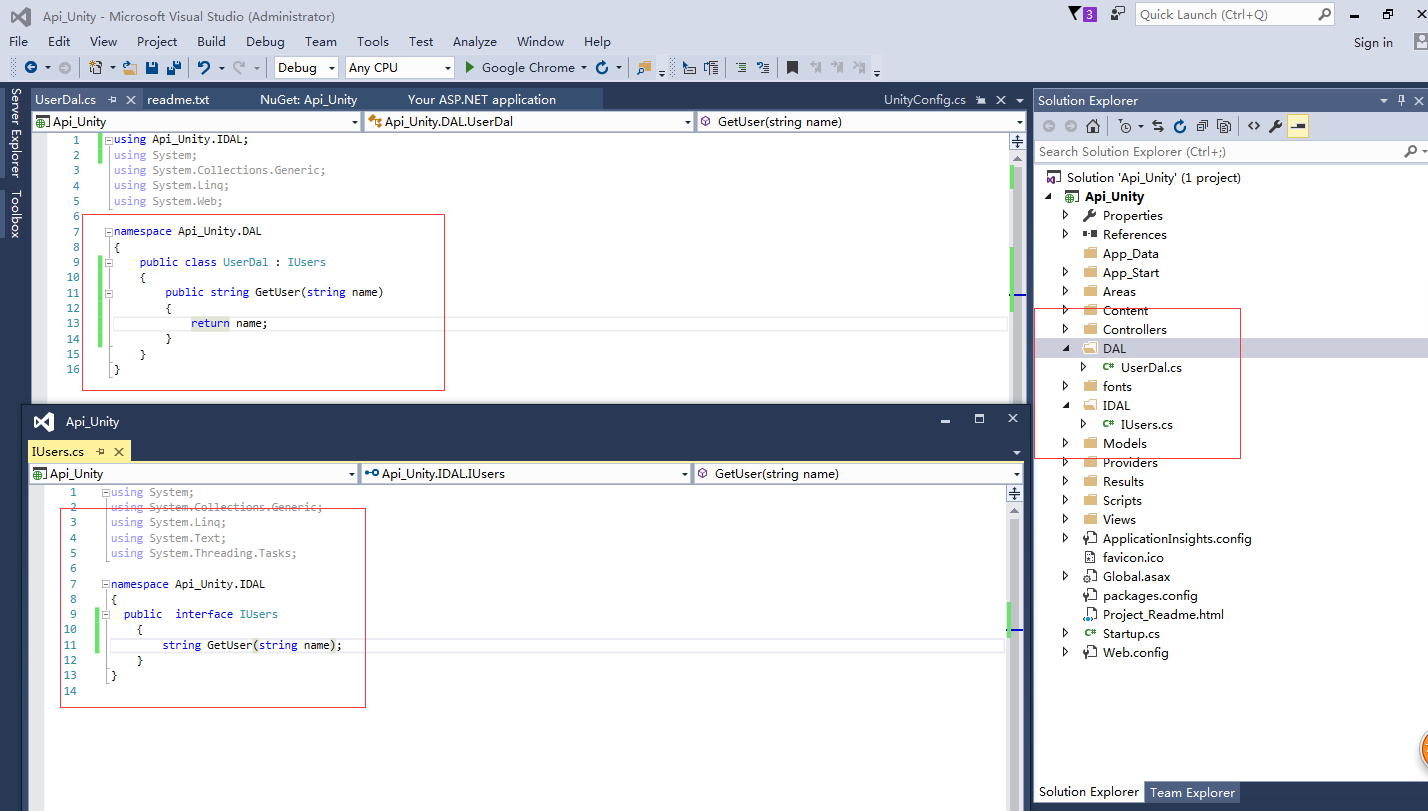Click the Undo arrow icon
The width and height of the screenshot is (1428, 811).
point(203,68)
